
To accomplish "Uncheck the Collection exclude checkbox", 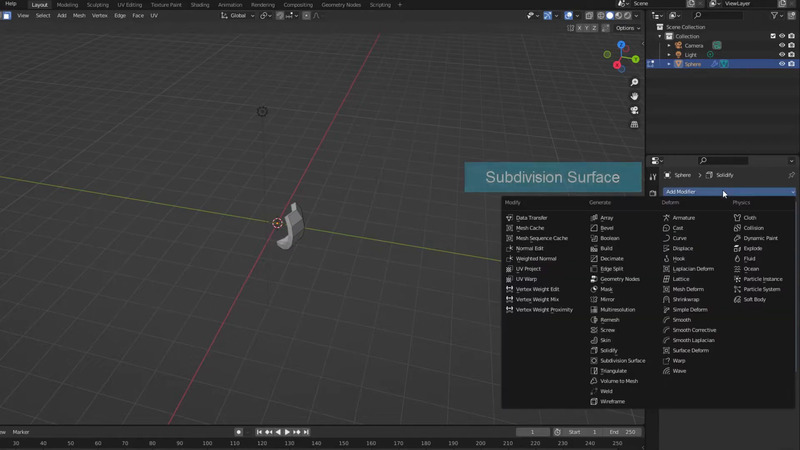I will coord(773,36).
